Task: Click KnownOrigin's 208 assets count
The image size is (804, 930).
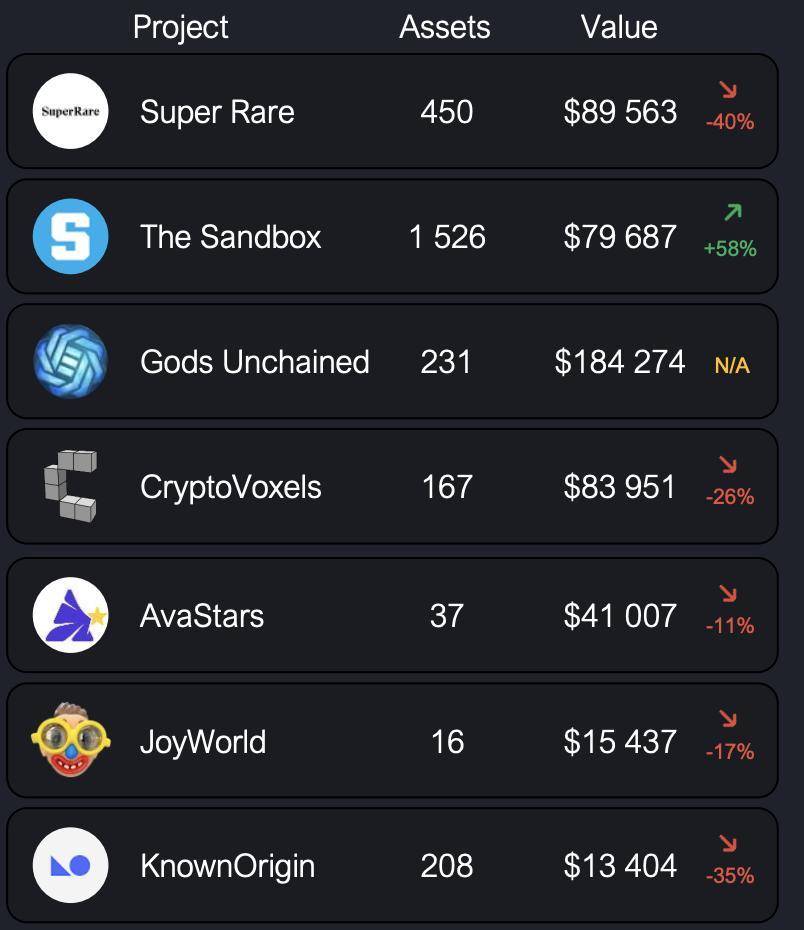Action: pyautogui.click(x=446, y=866)
